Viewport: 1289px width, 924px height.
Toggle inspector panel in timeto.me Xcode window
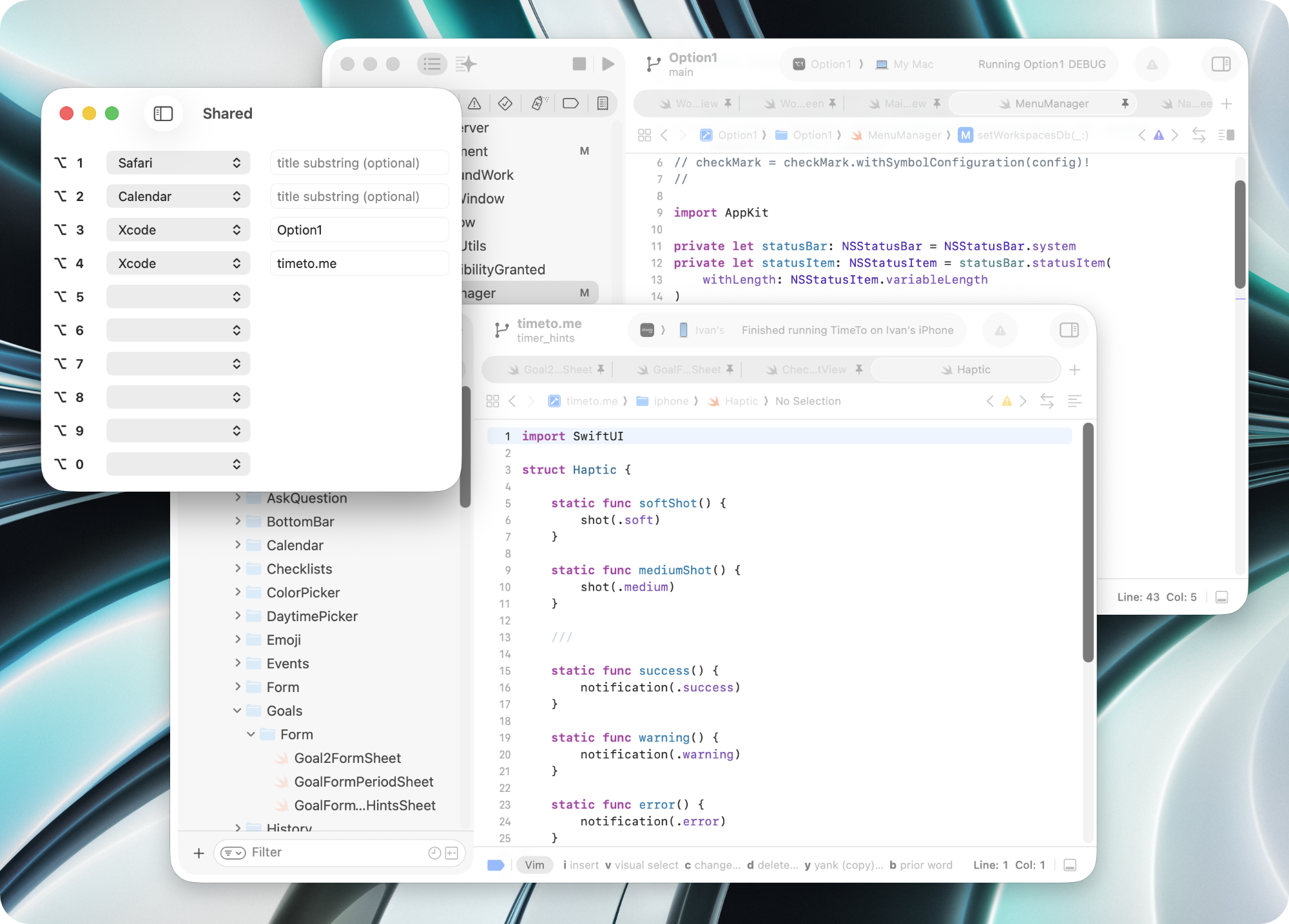(x=1069, y=330)
